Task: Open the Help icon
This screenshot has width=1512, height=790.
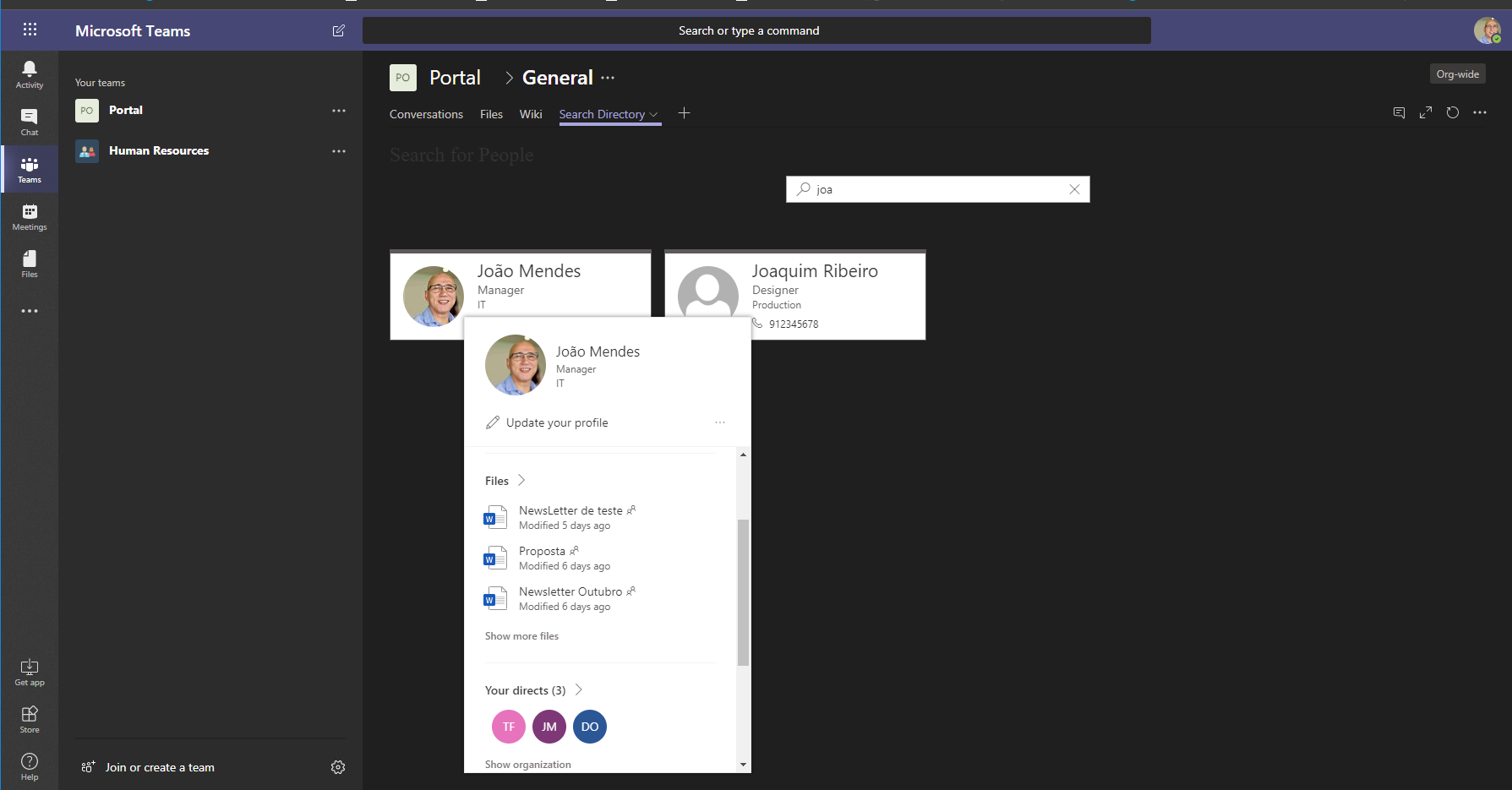Action: [30, 766]
